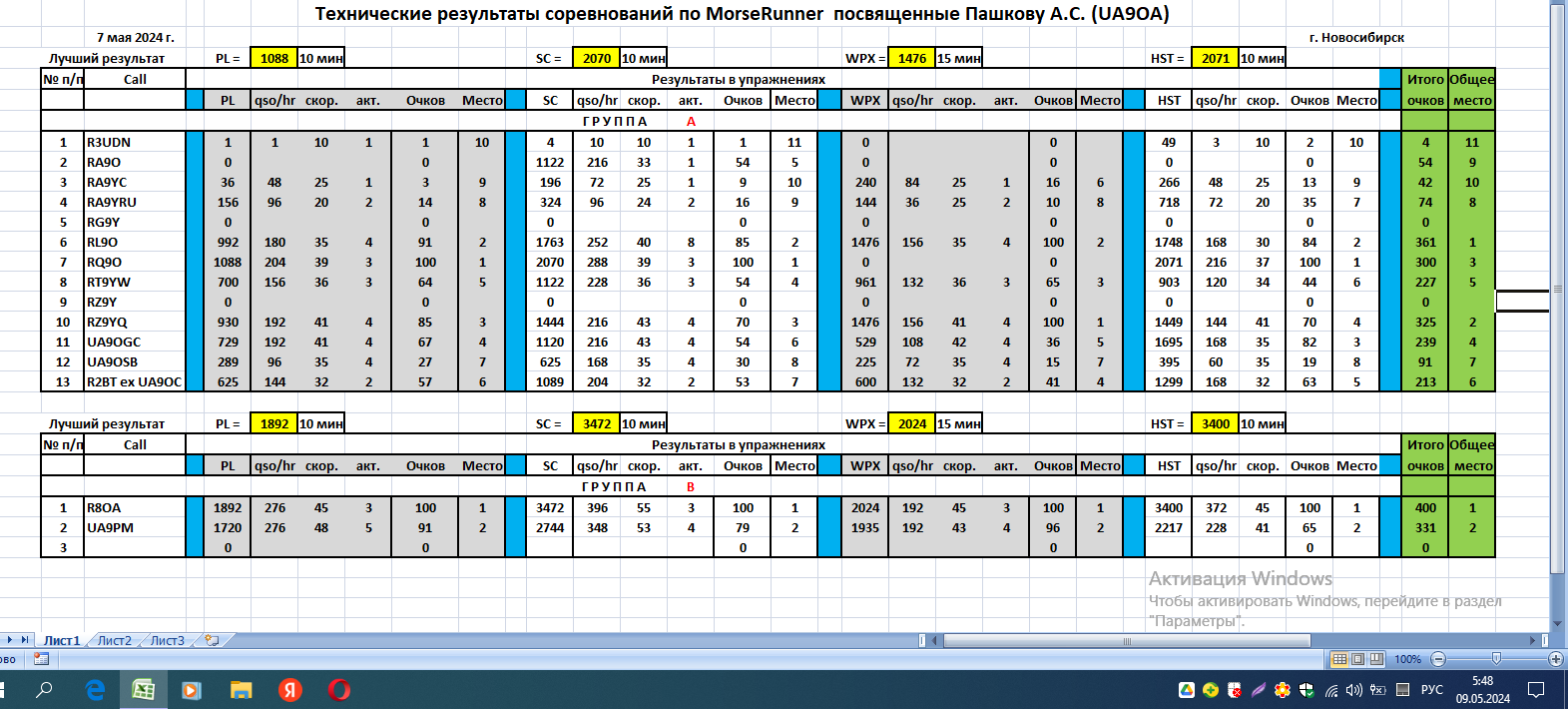
Task: Switch to the Лист2 sheet tab
Action: (x=114, y=640)
